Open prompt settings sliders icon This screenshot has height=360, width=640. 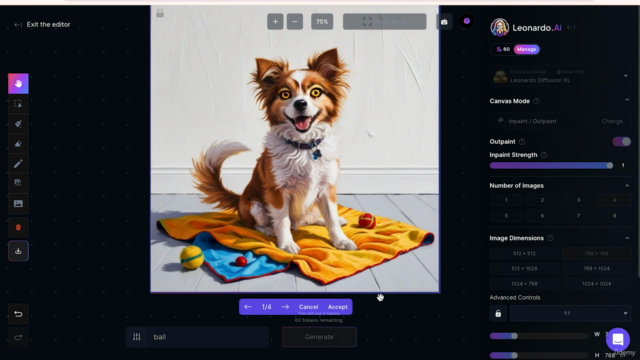pos(137,337)
